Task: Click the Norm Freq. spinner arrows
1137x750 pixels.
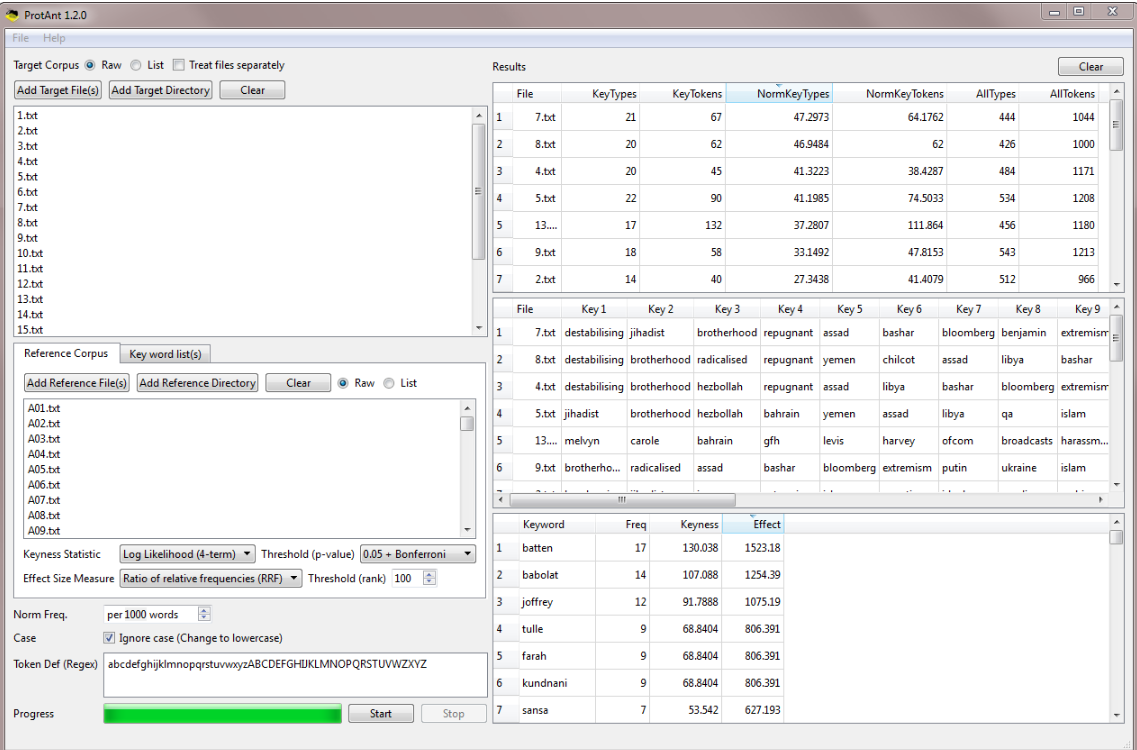Action: [x=204, y=614]
